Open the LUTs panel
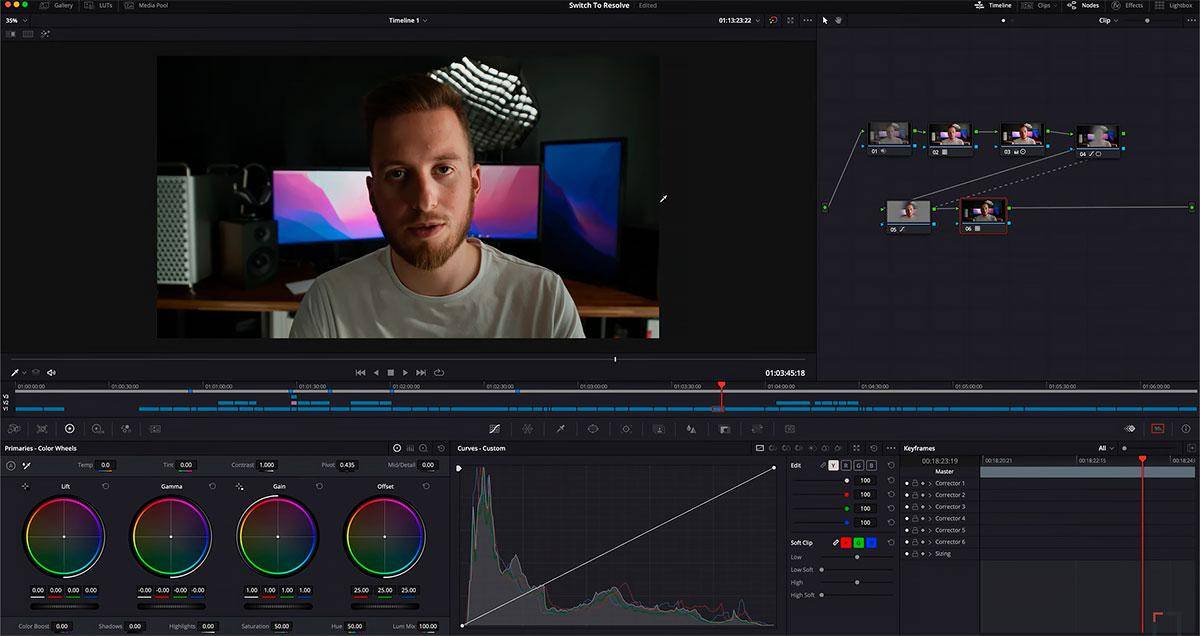Image resolution: width=1200 pixels, height=636 pixels. pyautogui.click(x=100, y=5)
